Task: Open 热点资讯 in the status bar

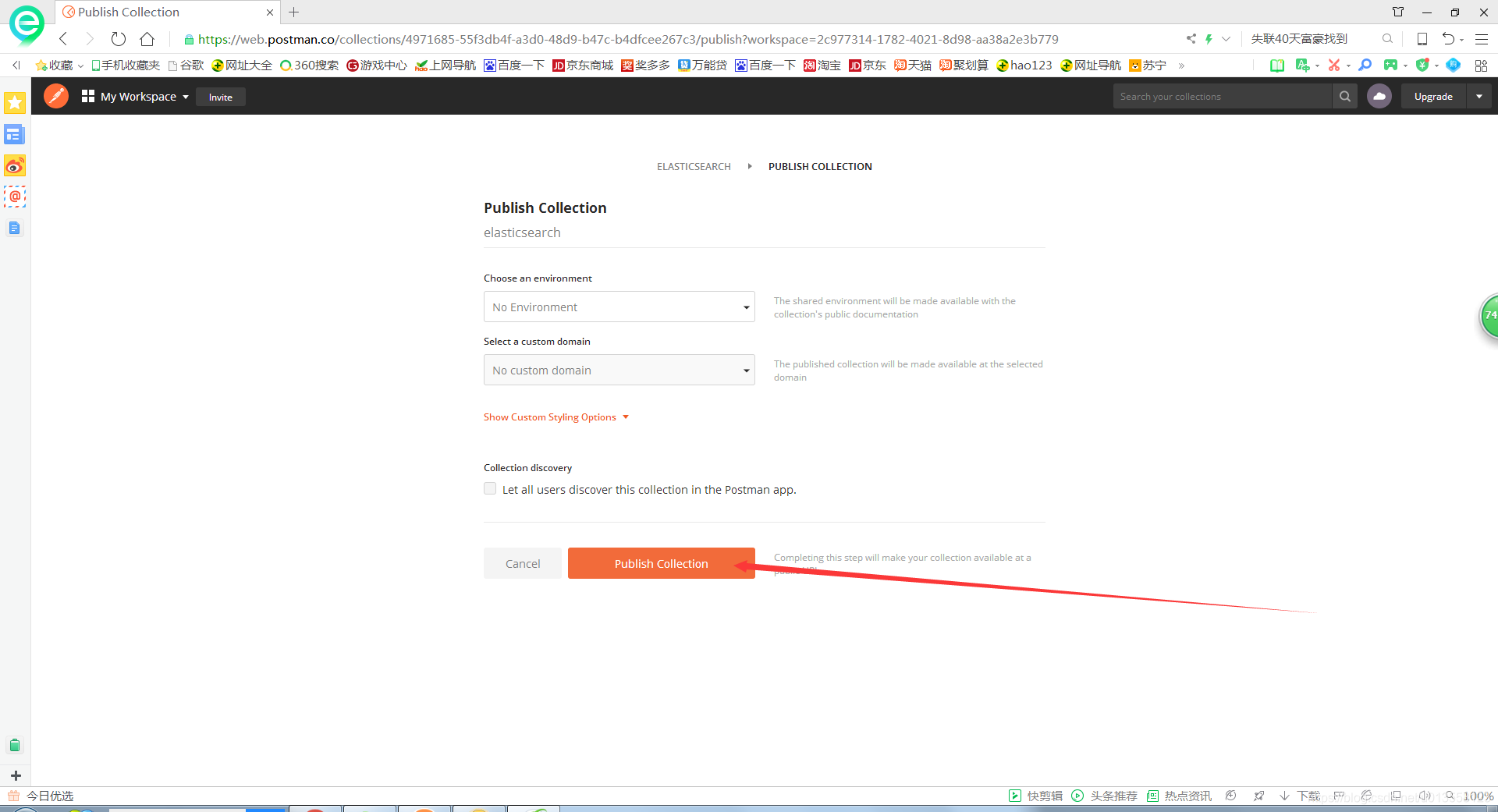Action: tap(1179, 796)
